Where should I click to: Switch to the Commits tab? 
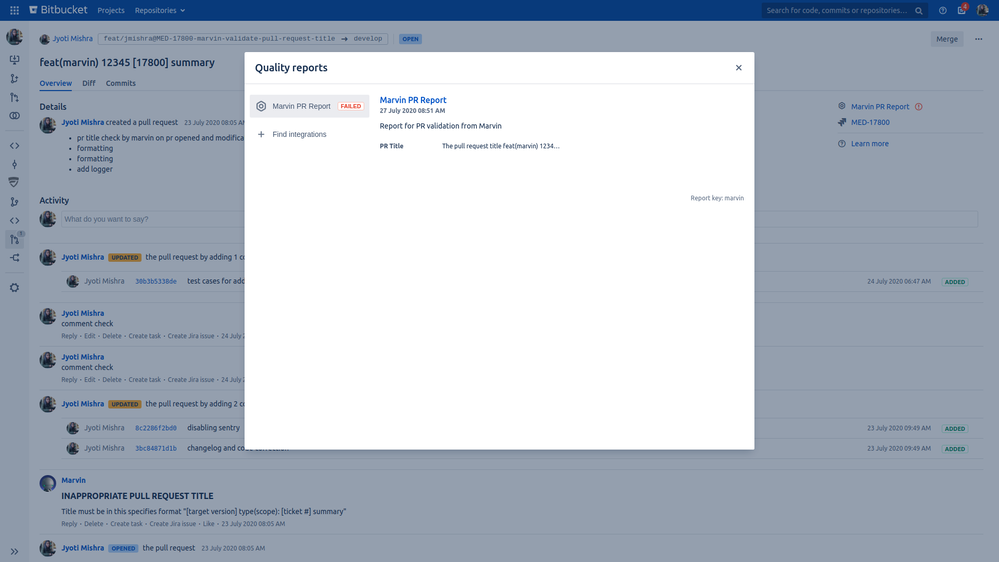120,83
